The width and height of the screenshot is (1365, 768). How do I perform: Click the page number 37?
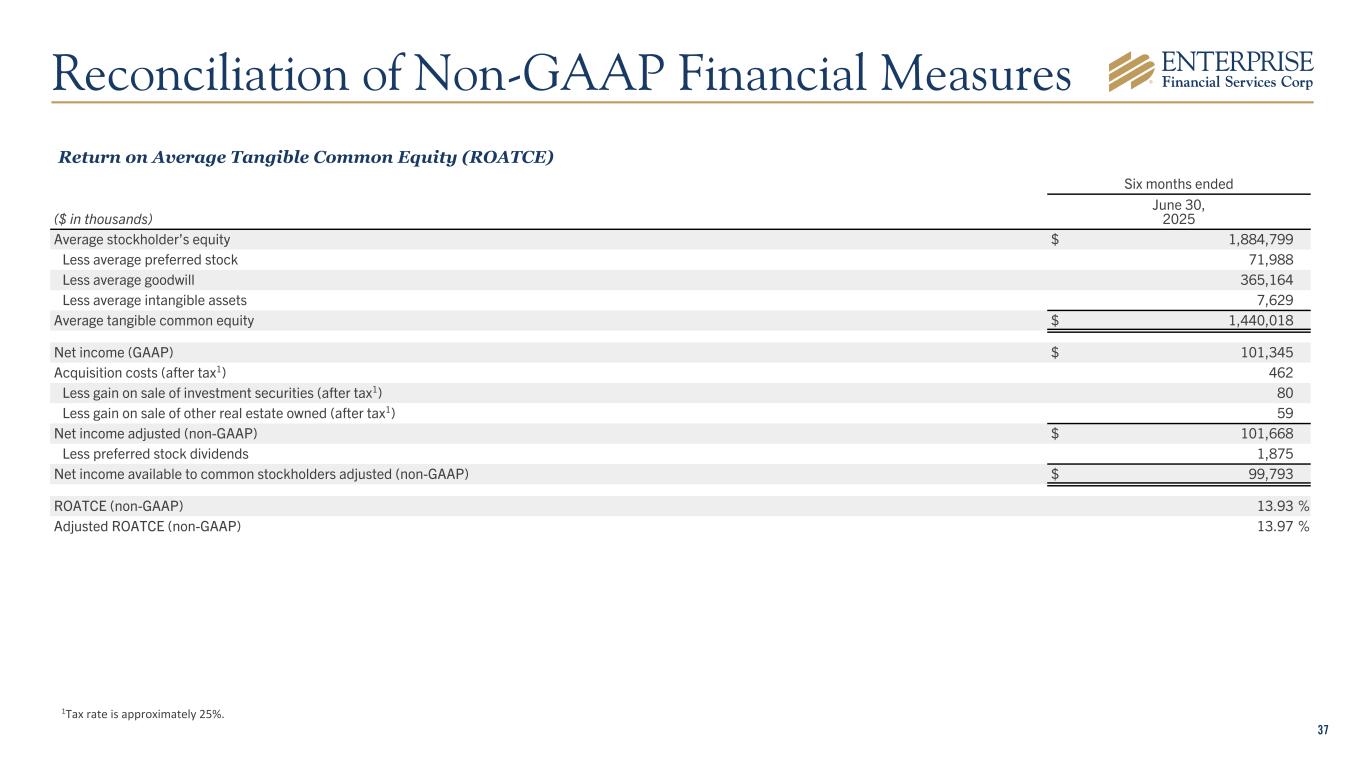tap(1323, 731)
